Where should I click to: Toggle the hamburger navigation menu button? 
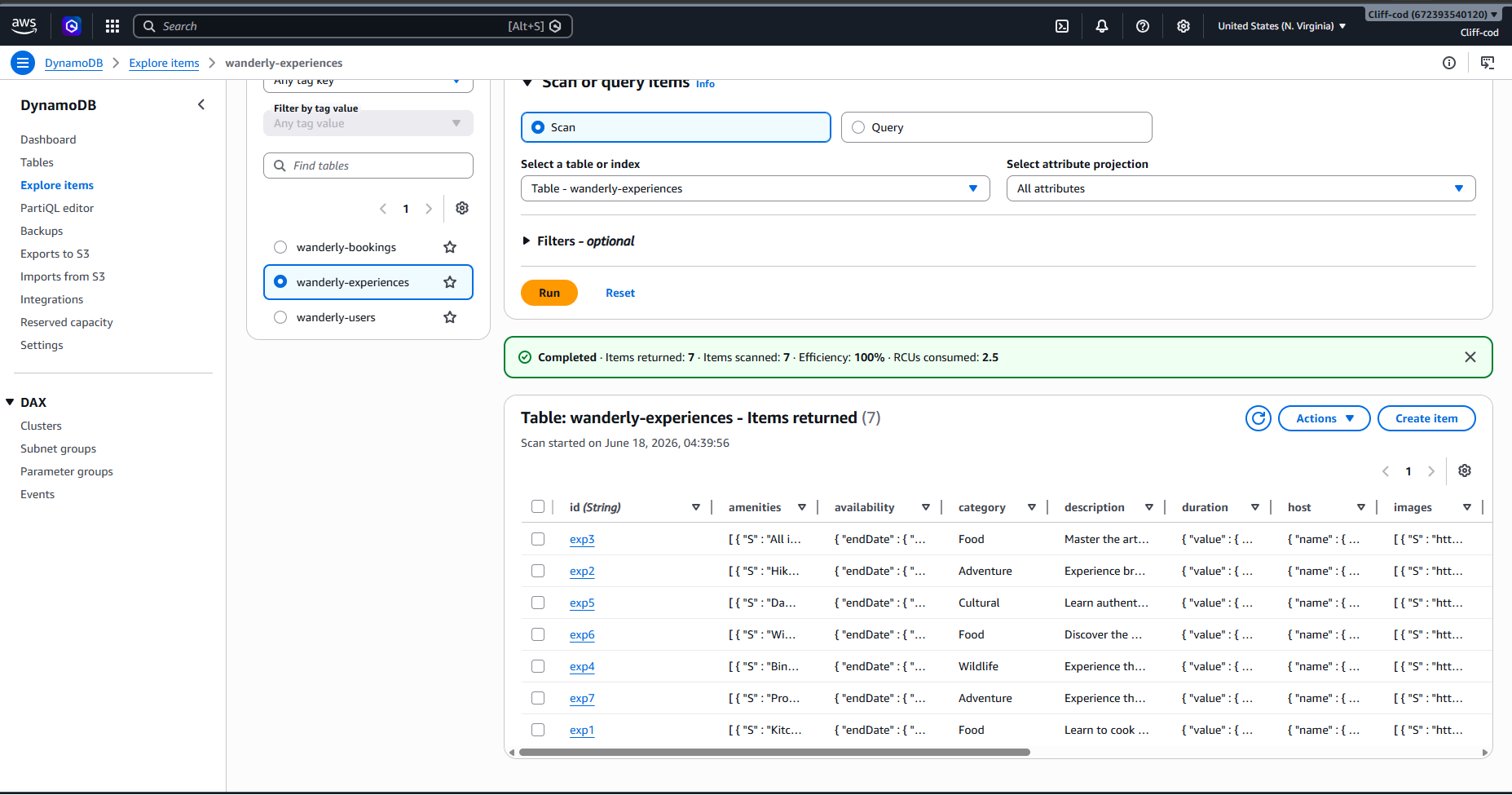(x=23, y=63)
